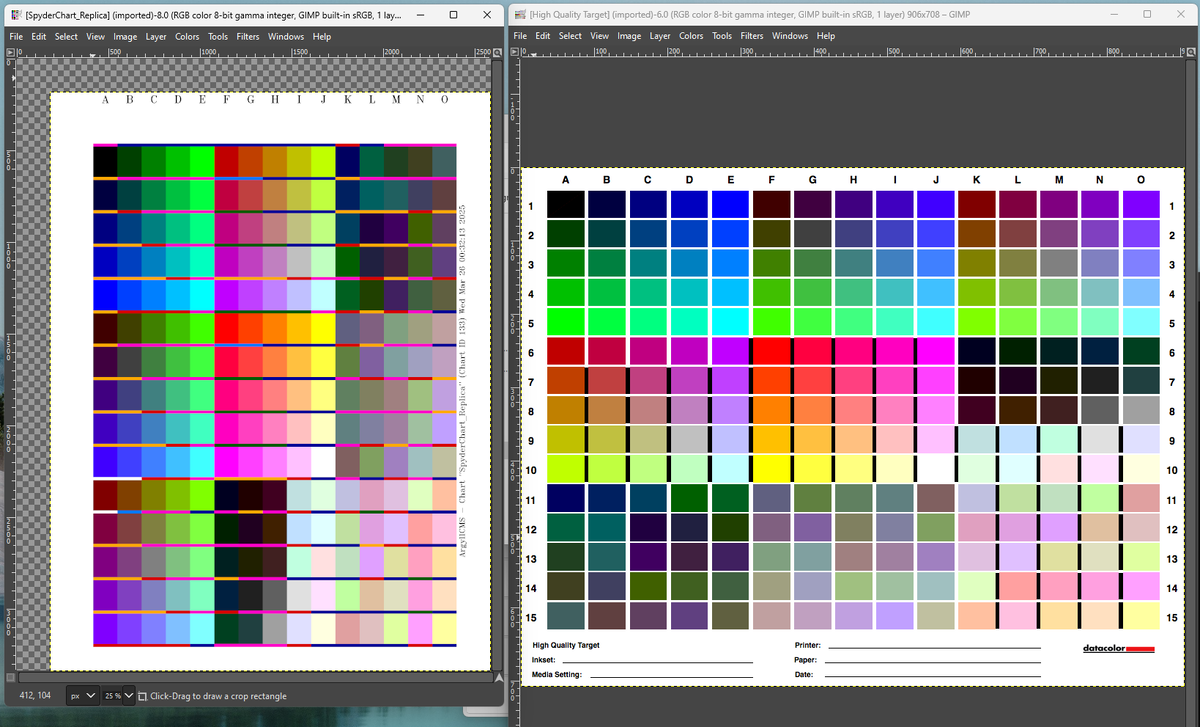Click horizontal scrollbar of SpyderChart_Replica window
The image size is (1200, 727).
tap(250, 678)
